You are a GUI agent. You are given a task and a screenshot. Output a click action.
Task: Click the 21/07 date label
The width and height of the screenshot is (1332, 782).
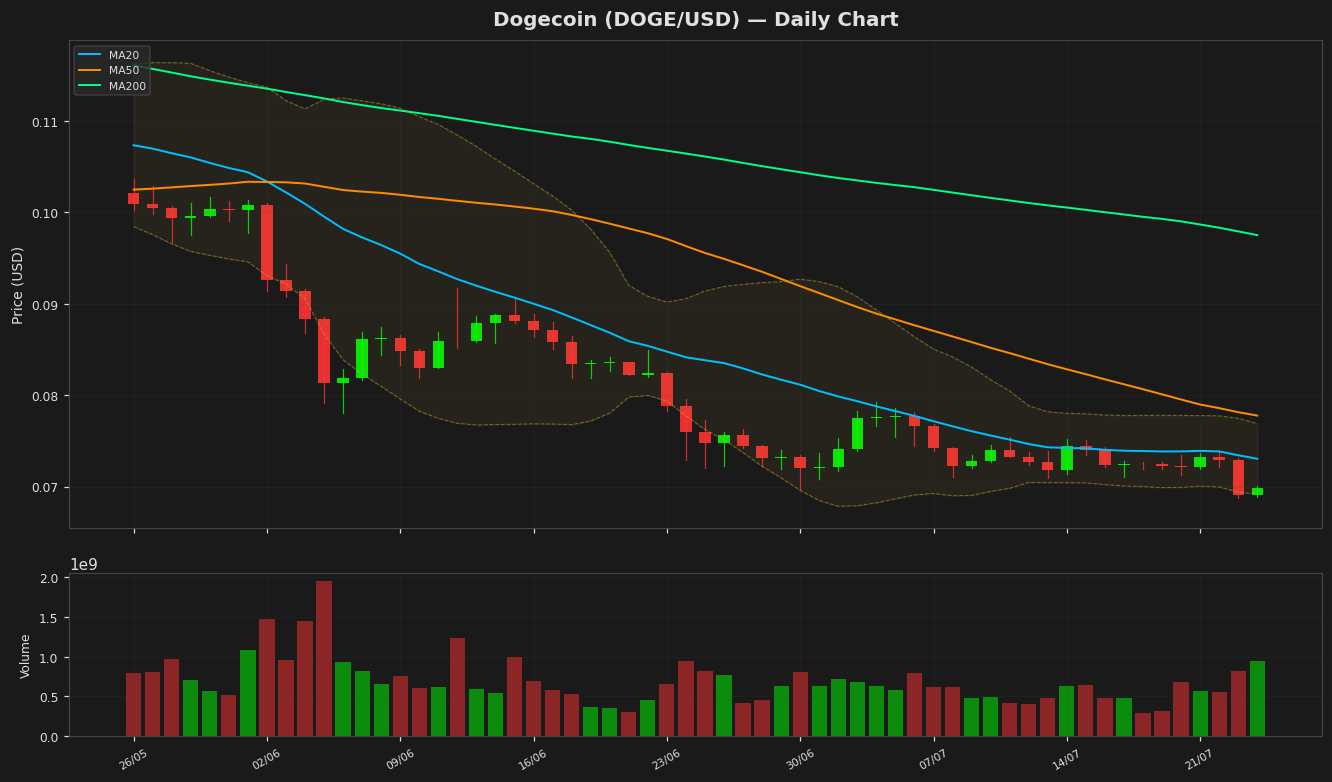pos(1200,760)
